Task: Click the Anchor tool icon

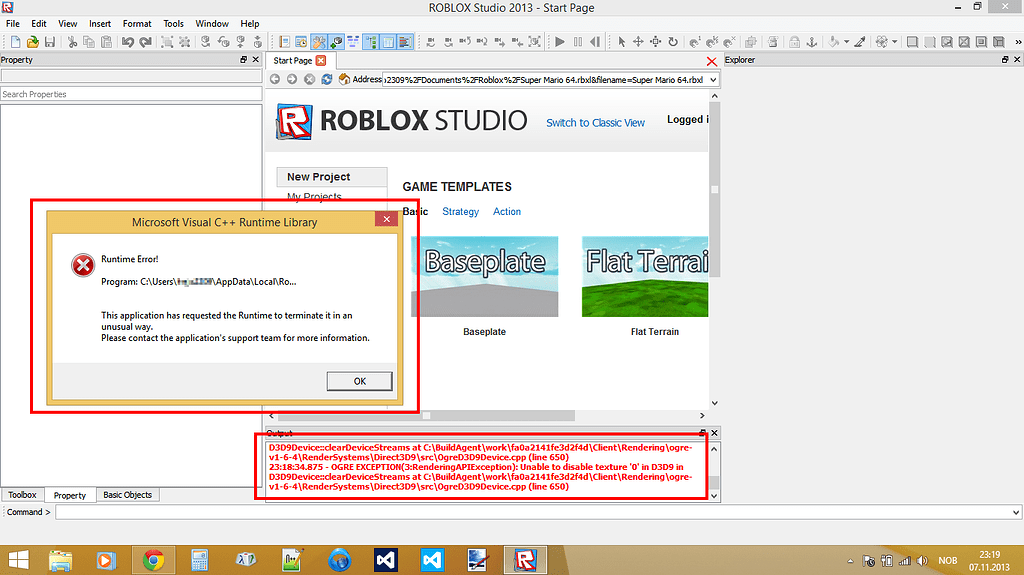Action: click(x=812, y=42)
